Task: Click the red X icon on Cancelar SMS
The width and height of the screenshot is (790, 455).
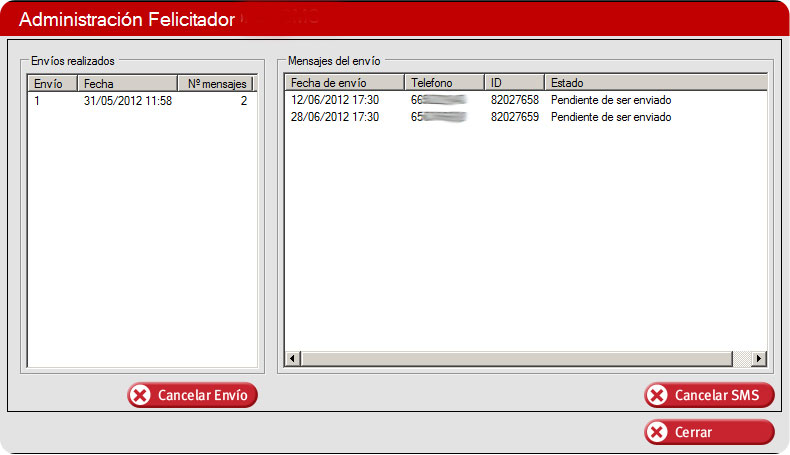Action: point(657,396)
